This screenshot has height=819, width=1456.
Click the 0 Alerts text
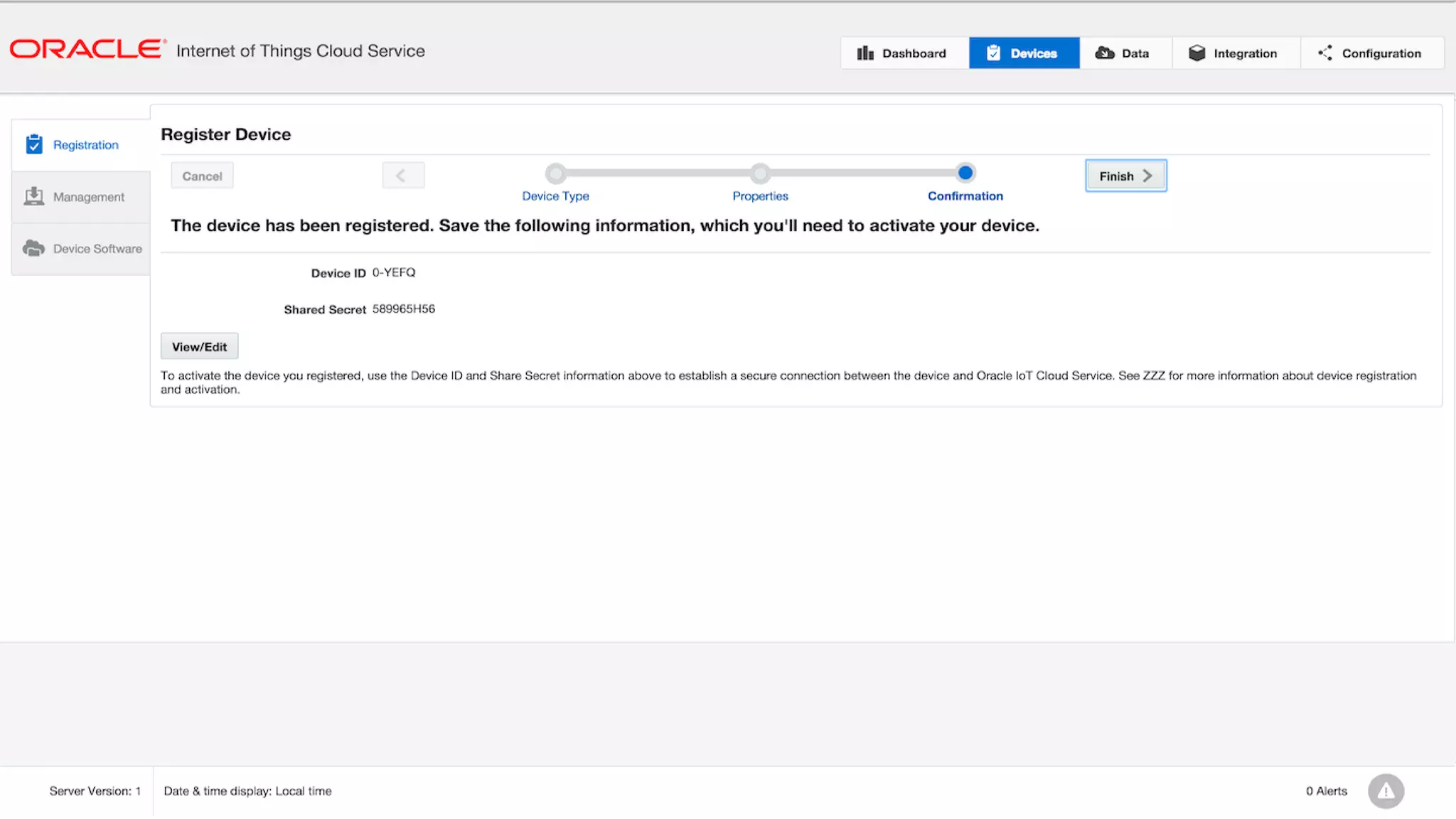[1326, 791]
